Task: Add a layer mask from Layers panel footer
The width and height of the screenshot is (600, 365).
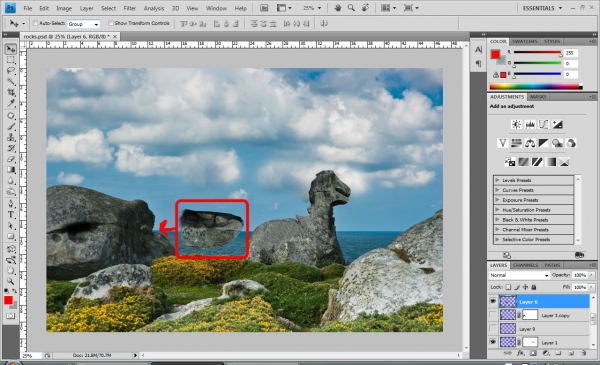Action: (533, 353)
